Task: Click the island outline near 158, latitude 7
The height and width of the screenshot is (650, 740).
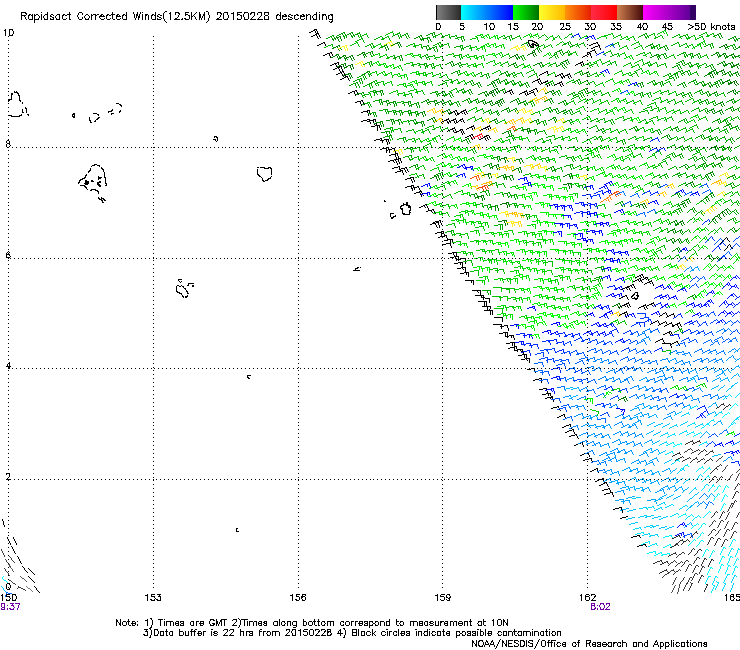Action: tap(405, 209)
